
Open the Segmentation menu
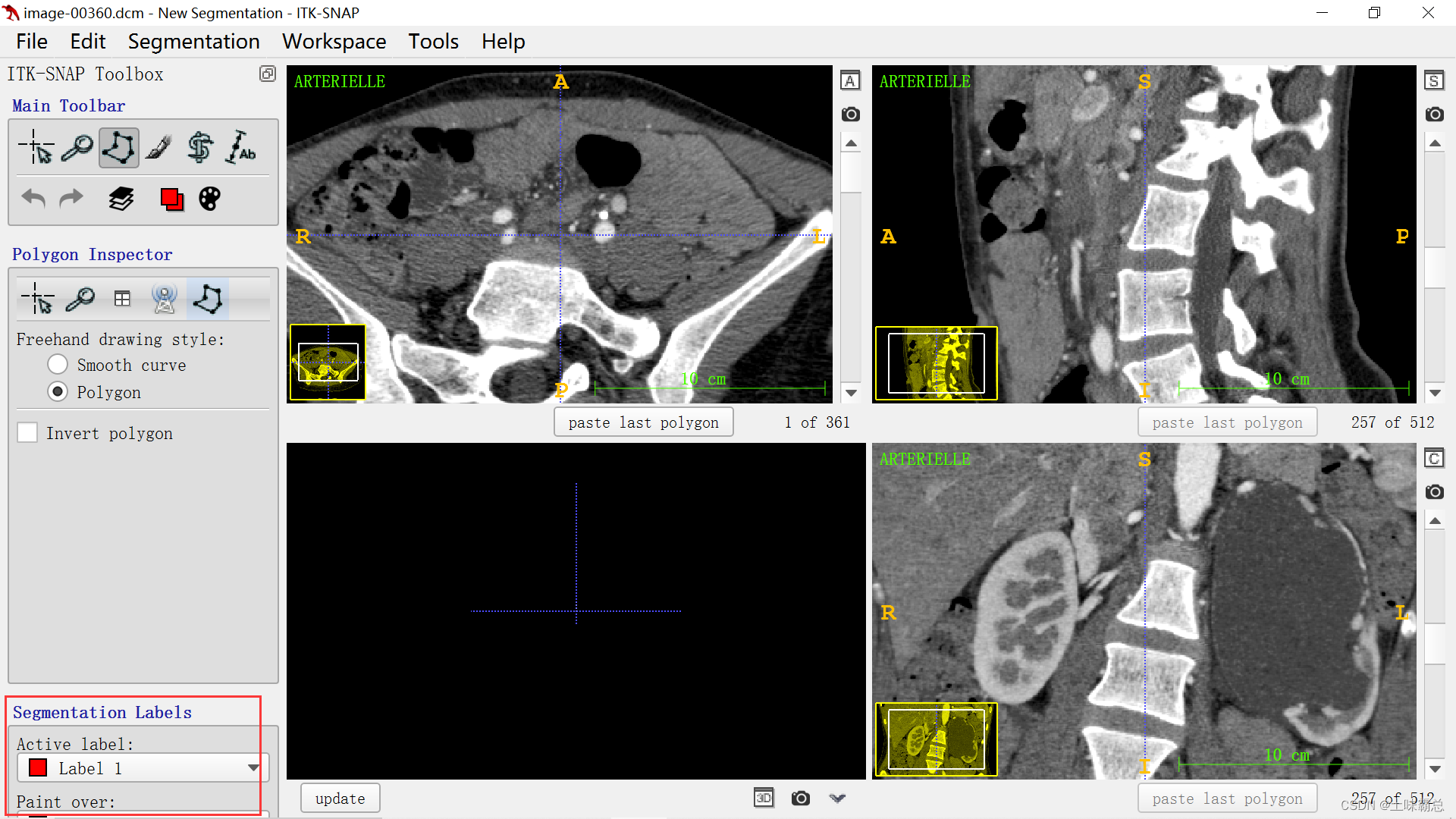(x=193, y=42)
